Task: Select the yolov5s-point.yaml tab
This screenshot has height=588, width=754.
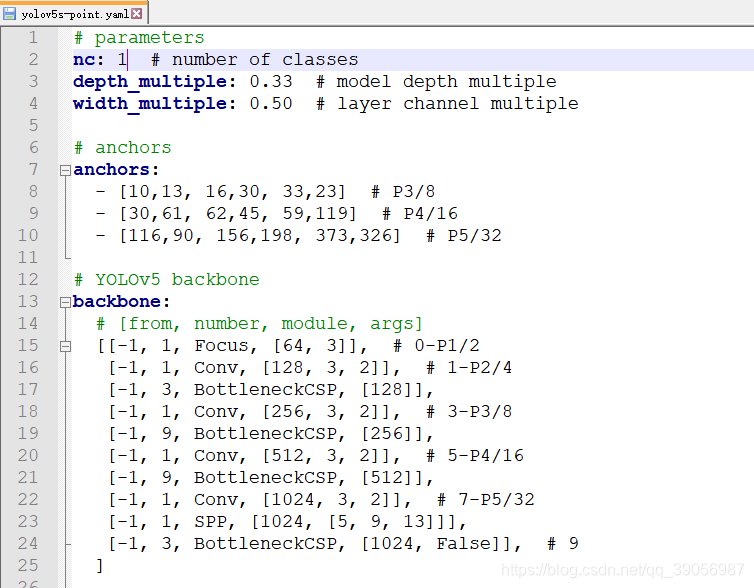Action: point(74,13)
